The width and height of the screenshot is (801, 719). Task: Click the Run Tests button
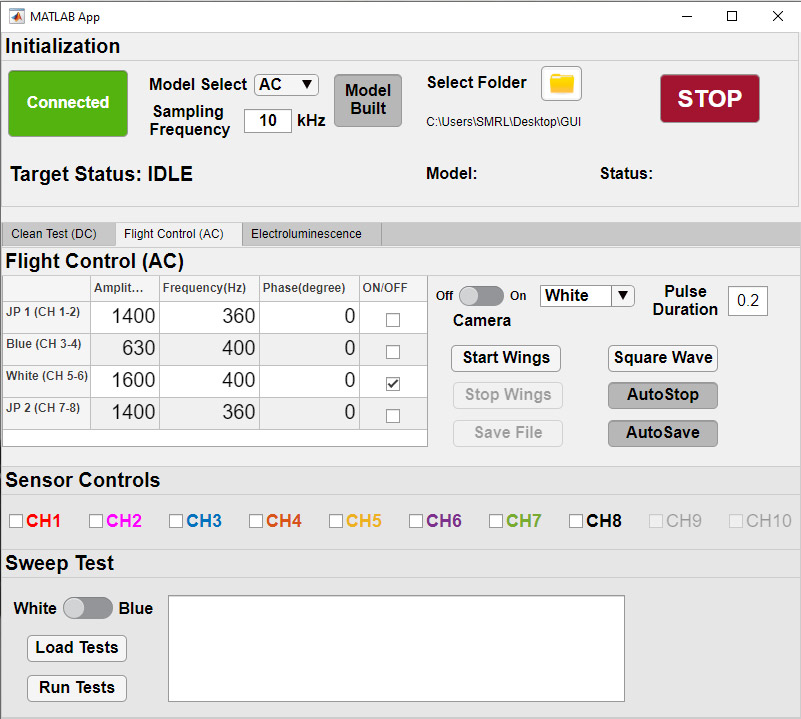coord(76,688)
